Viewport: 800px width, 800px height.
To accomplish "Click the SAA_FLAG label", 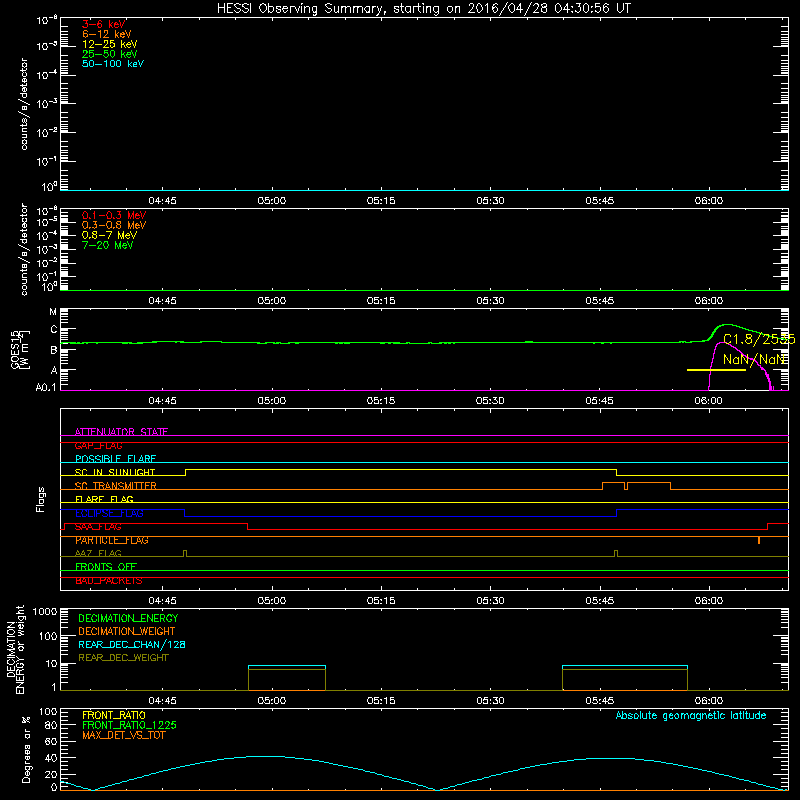I will [x=98, y=527].
